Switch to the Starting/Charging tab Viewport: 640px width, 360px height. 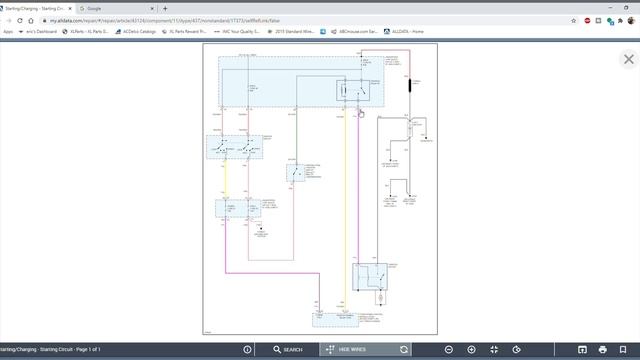coord(35,8)
